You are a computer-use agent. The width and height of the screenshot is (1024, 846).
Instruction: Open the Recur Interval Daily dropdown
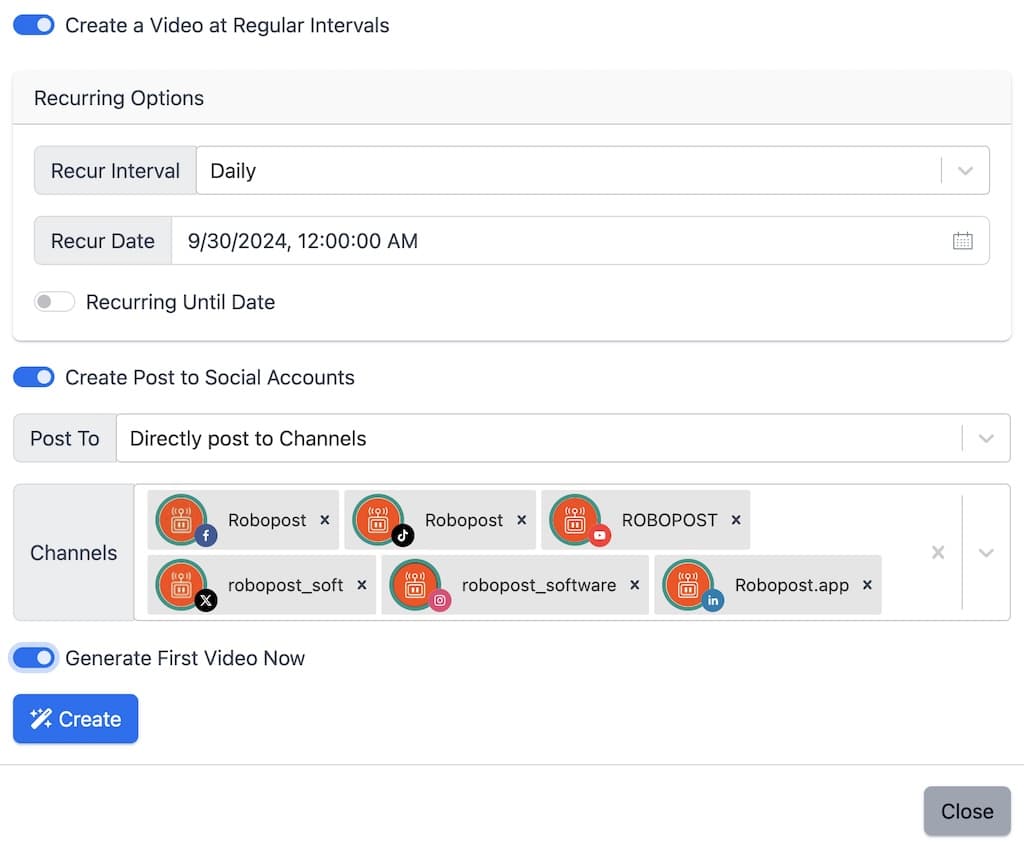[592, 171]
